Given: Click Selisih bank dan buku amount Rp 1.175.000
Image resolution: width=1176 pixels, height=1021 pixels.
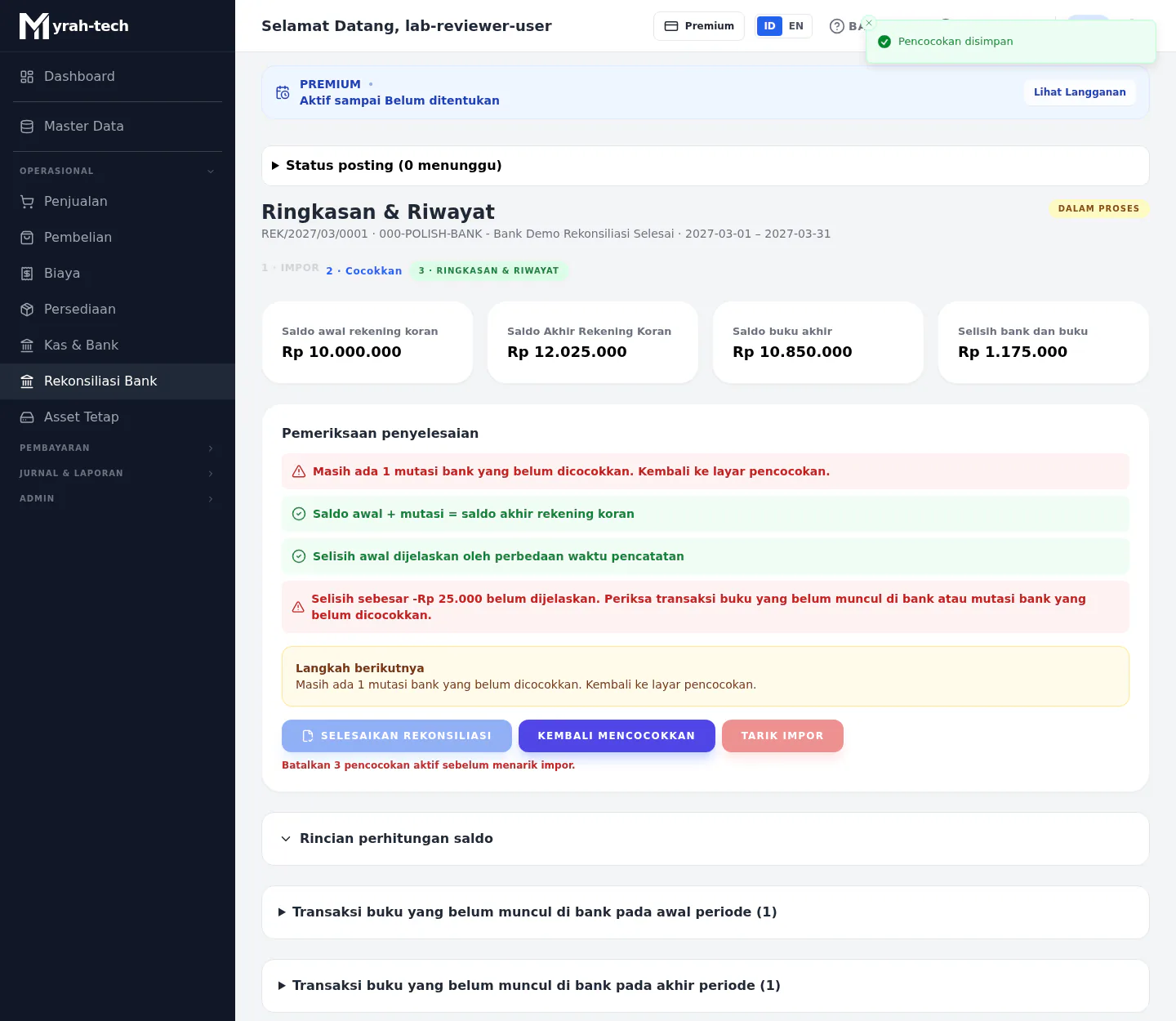Looking at the screenshot, I should (1013, 352).
